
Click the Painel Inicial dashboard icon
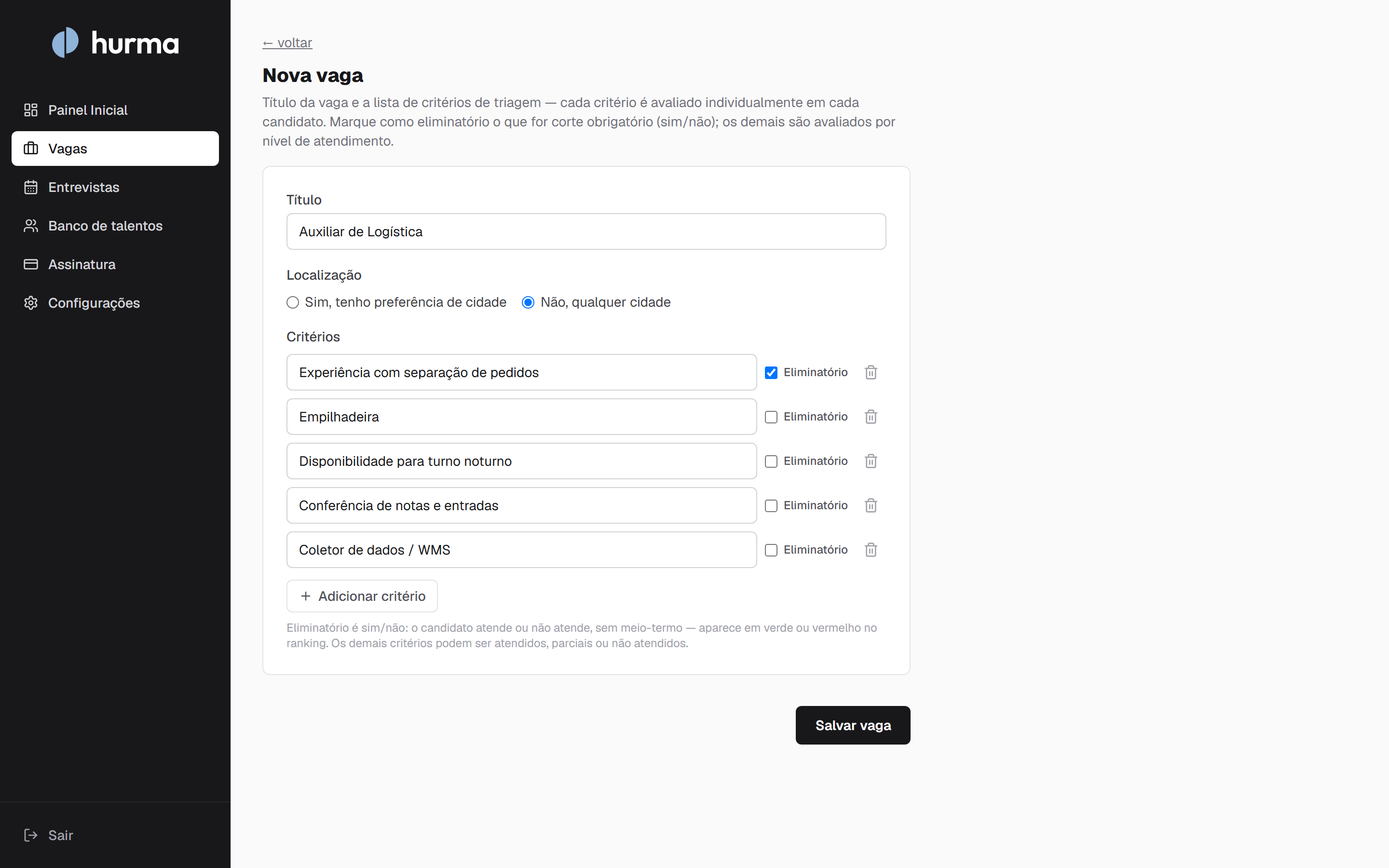pyautogui.click(x=31, y=109)
